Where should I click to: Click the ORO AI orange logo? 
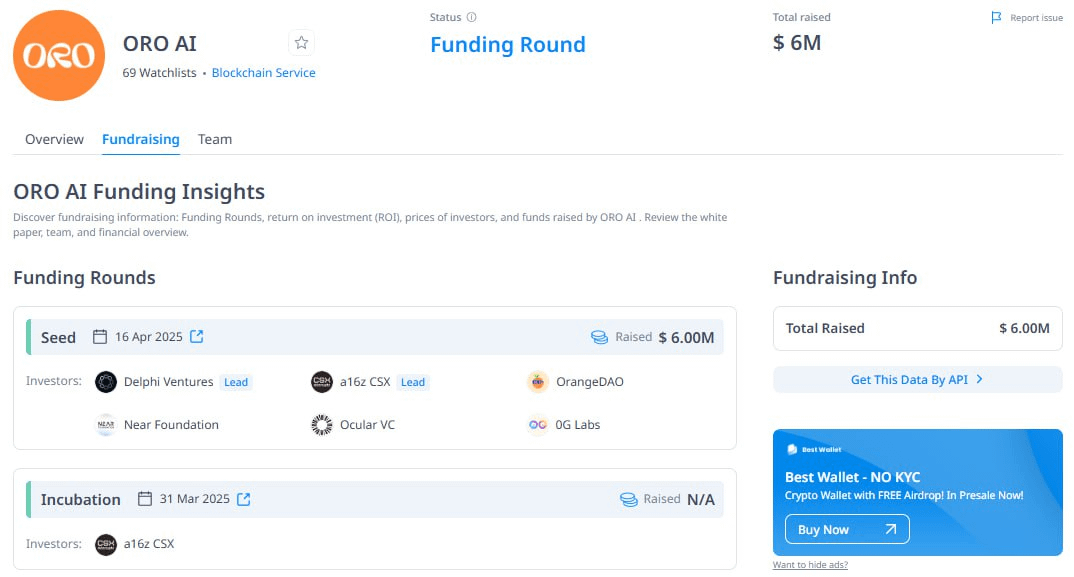[x=59, y=56]
